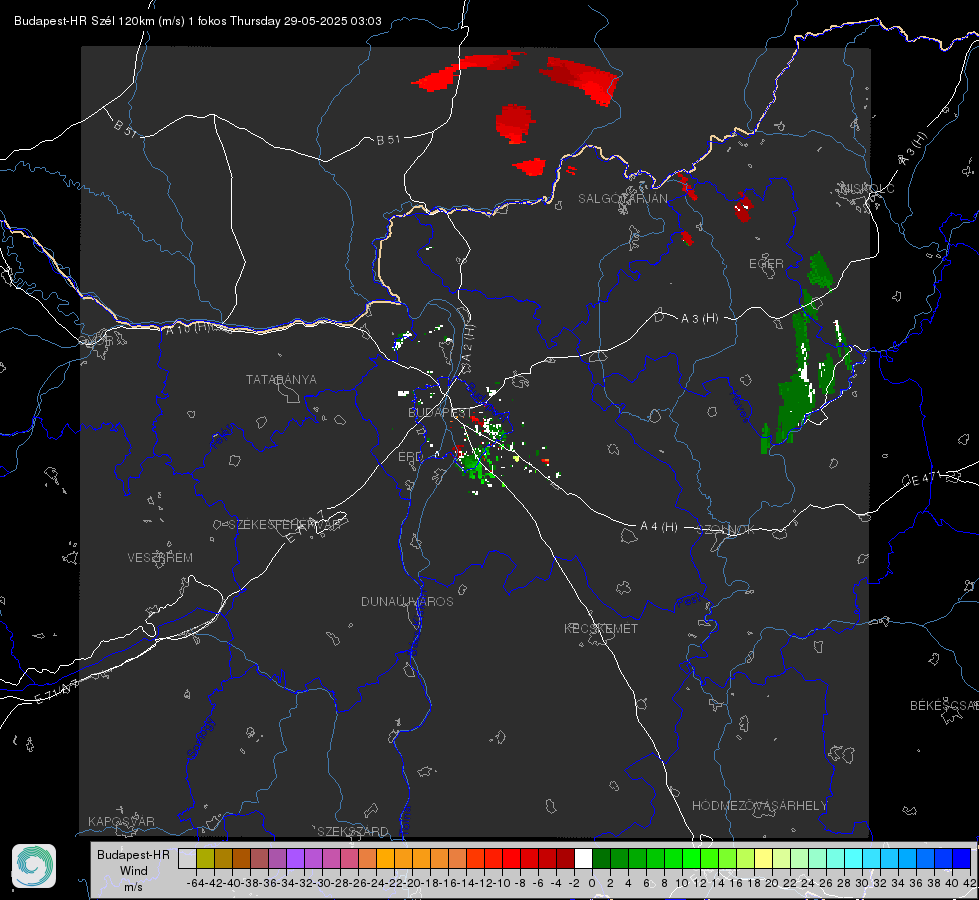Click the white zero-velocity legend swatch
The height and width of the screenshot is (900, 979).
pyautogui.click(x=583, y=858)
